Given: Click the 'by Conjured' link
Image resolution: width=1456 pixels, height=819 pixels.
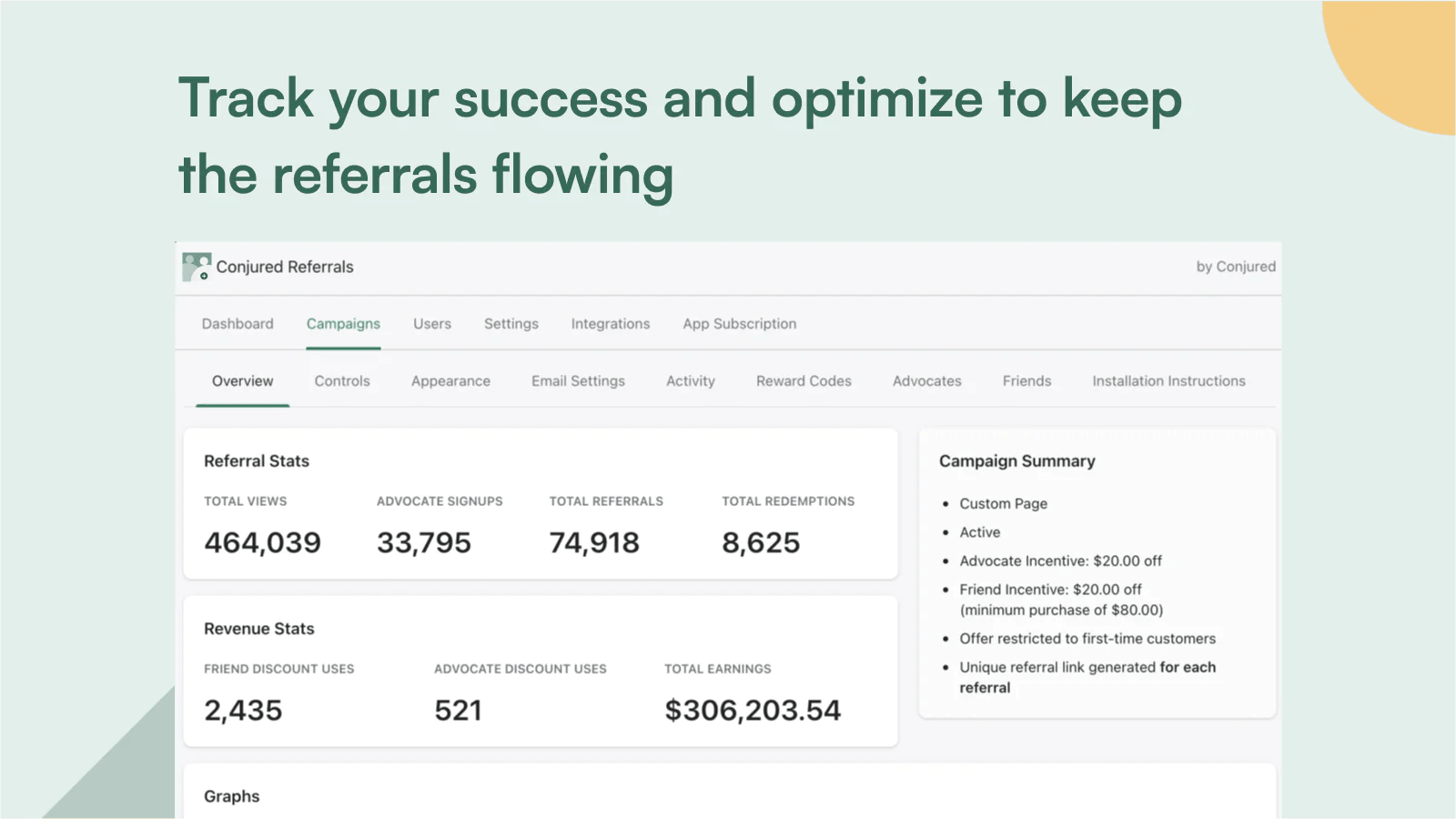Looking at the screenshot, I should [1236, 267].
